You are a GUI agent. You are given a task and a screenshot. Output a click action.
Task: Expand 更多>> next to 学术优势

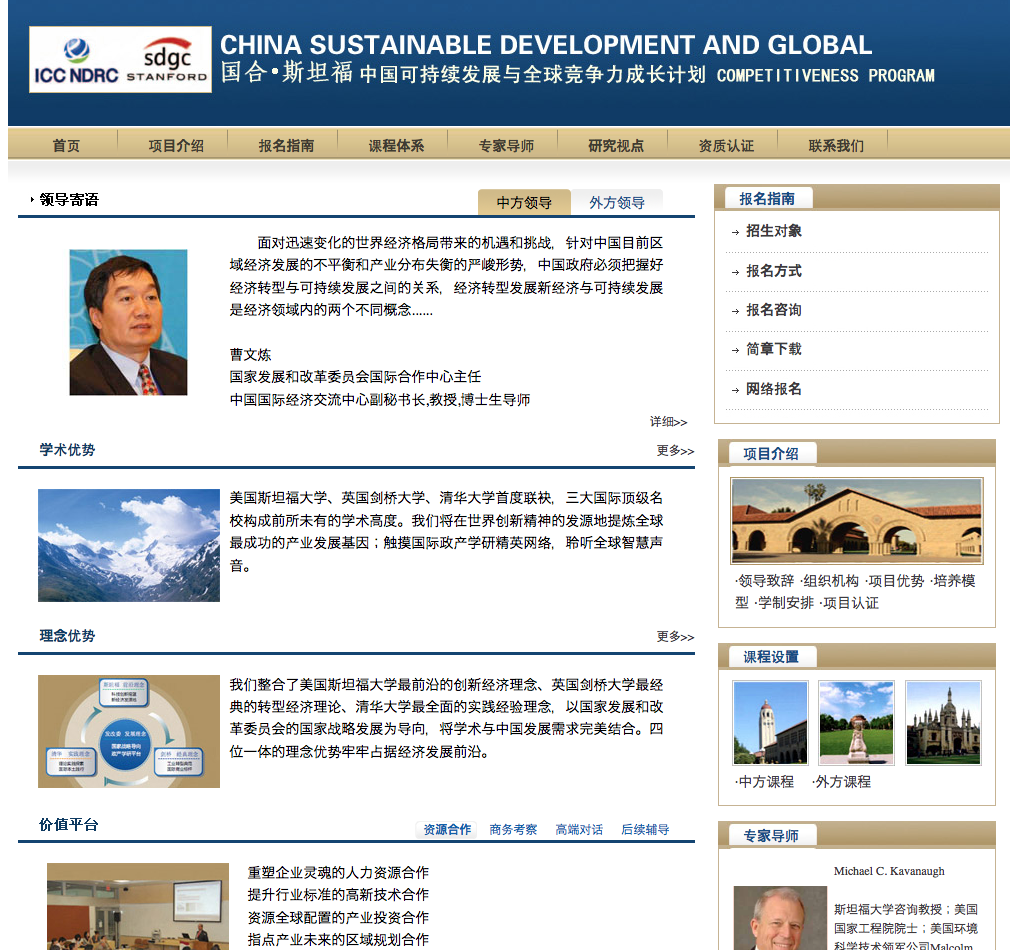675,451
